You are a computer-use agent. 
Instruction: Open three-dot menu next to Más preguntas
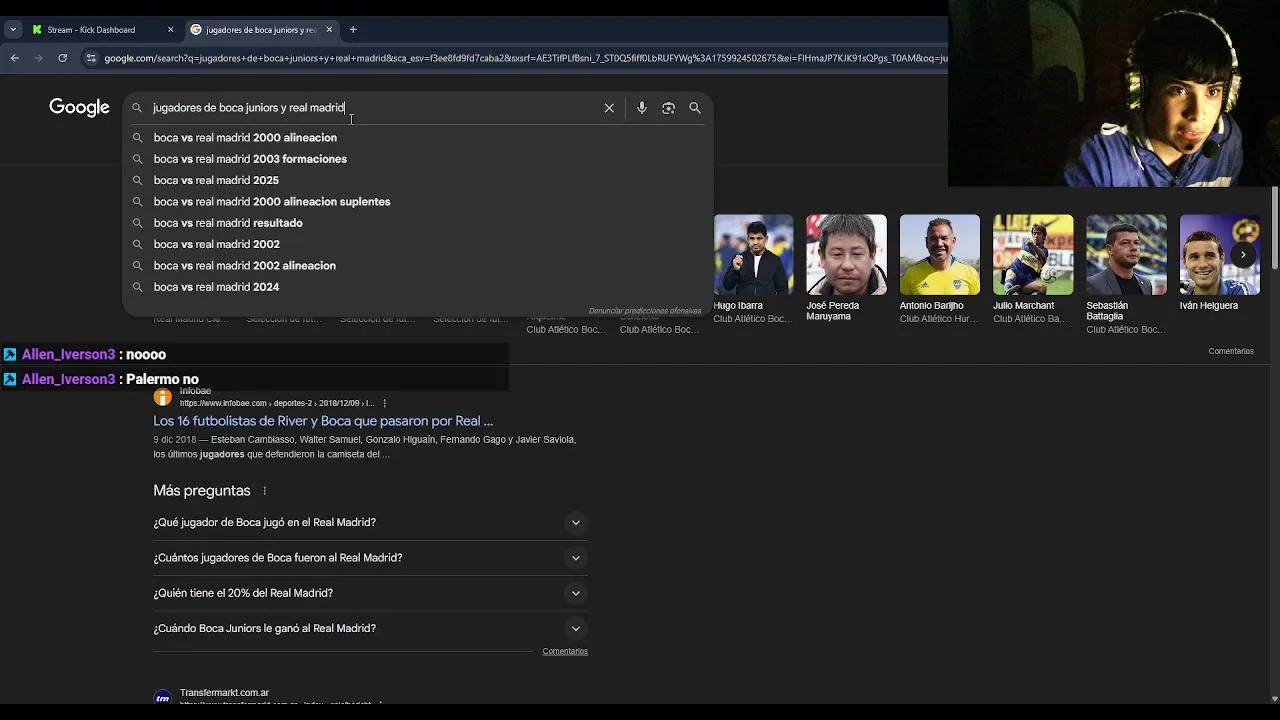[265, 491]
